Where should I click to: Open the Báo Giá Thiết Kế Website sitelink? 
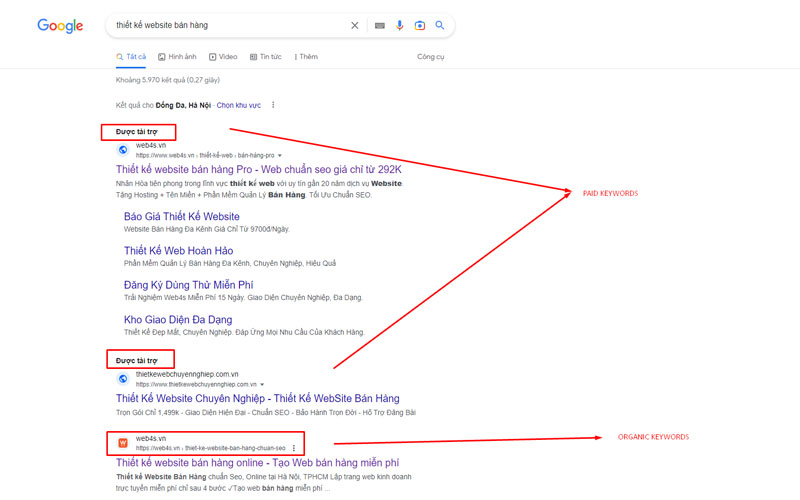(x=182, y=216)
